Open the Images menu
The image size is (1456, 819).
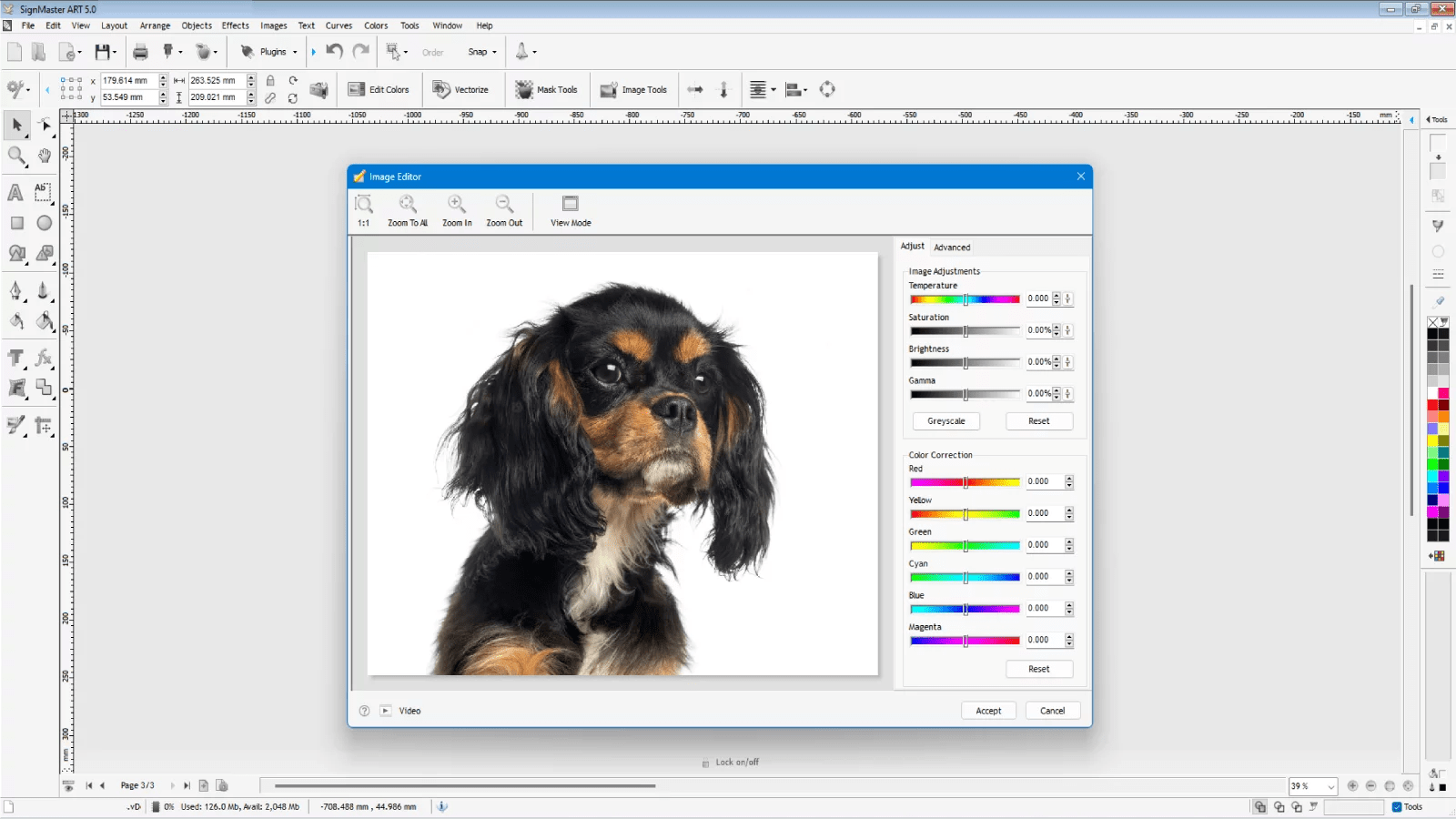tap(273, 25)
